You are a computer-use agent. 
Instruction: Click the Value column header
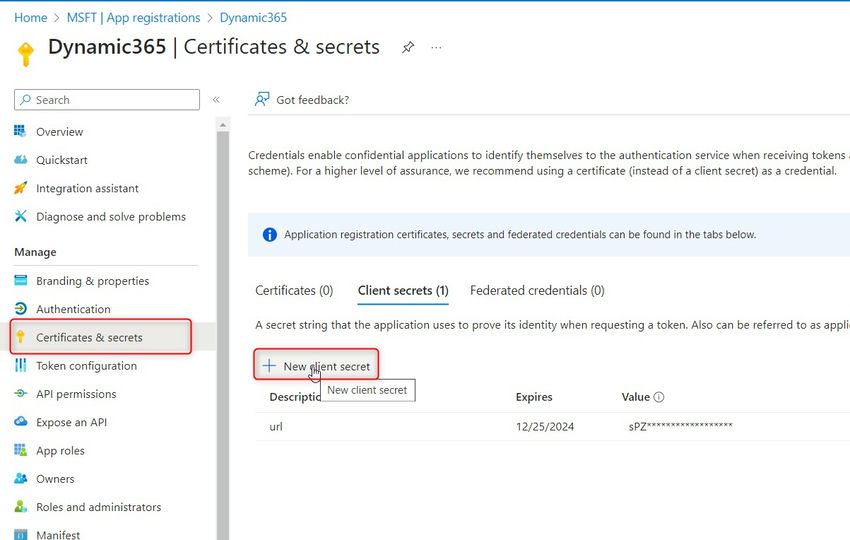[635, 397]
